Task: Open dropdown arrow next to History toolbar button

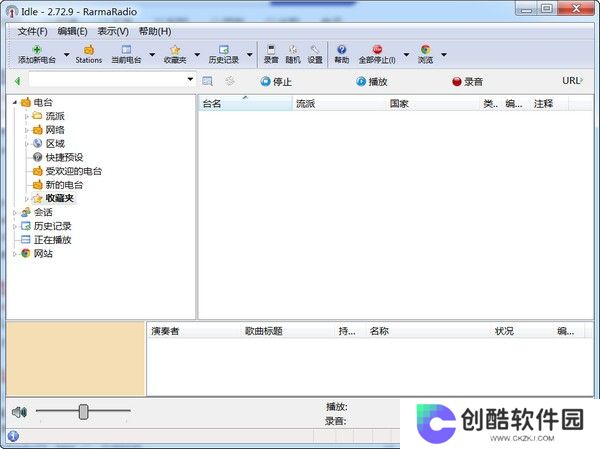Action: tap(249, 55)
